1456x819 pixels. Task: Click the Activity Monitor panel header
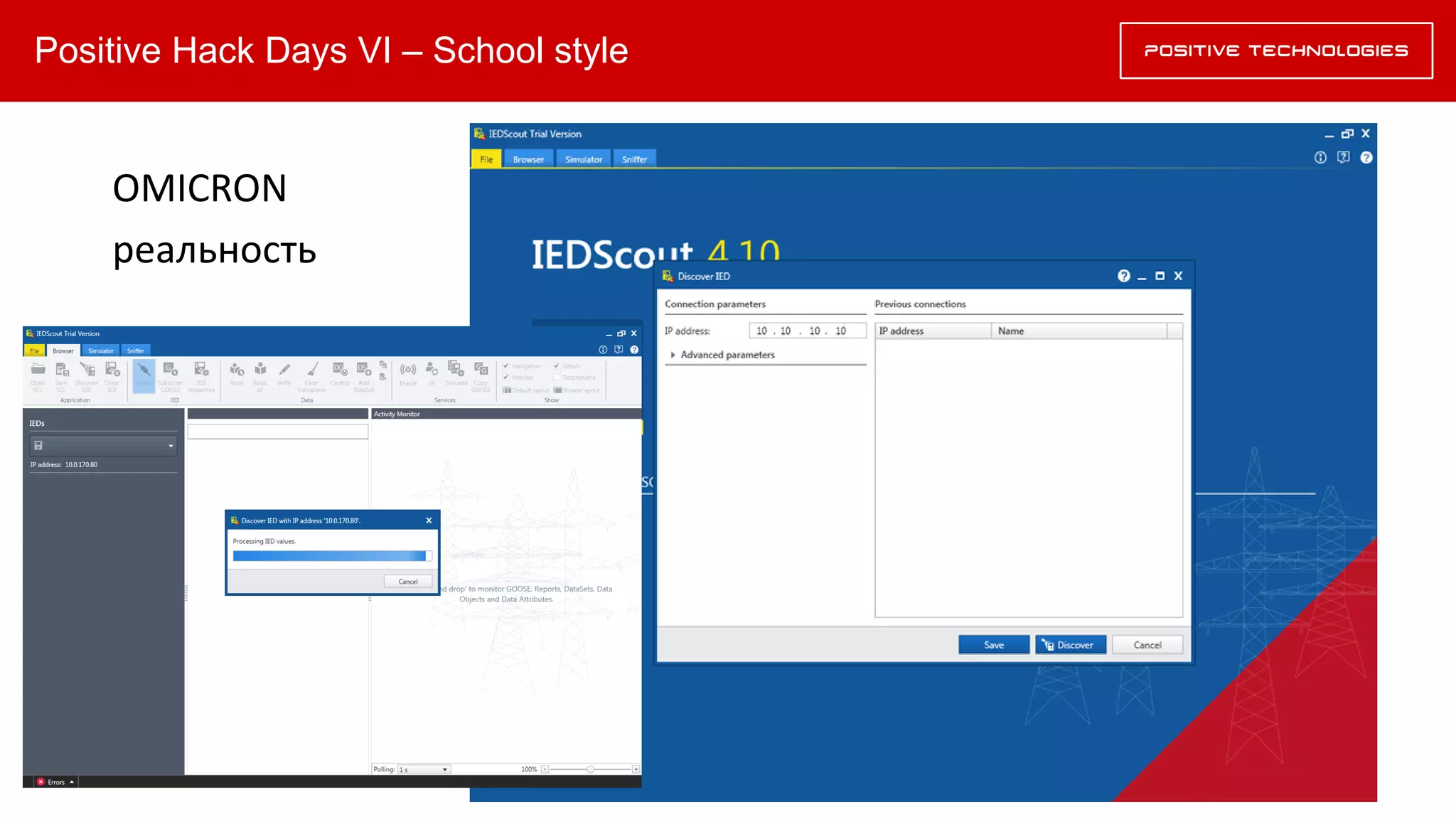(505, 414)
